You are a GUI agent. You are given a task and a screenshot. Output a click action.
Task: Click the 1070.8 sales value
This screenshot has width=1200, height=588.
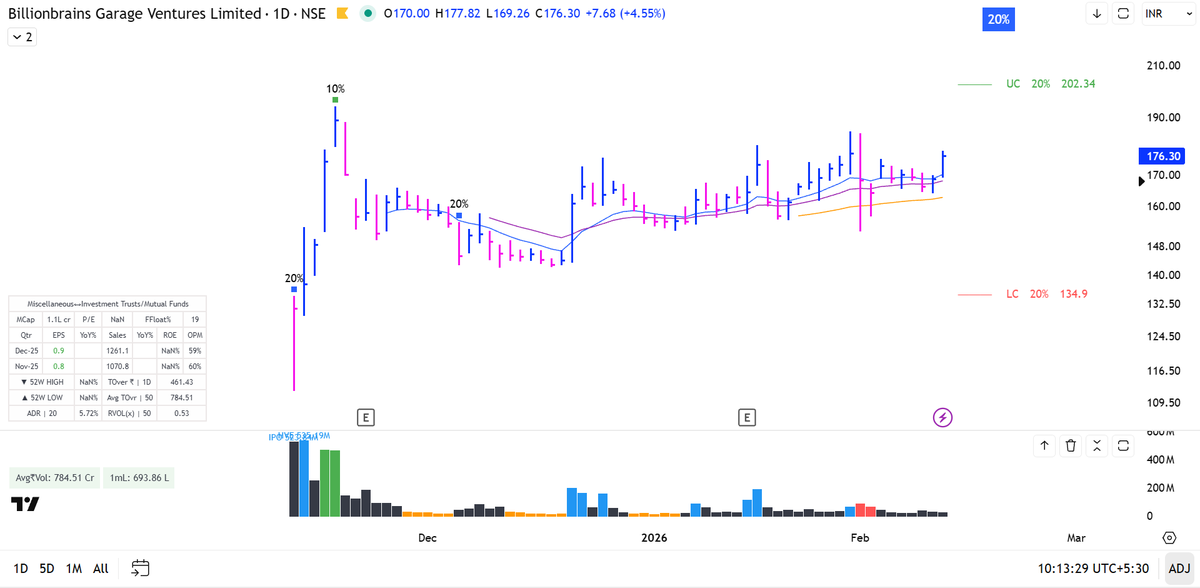point(118,367)
